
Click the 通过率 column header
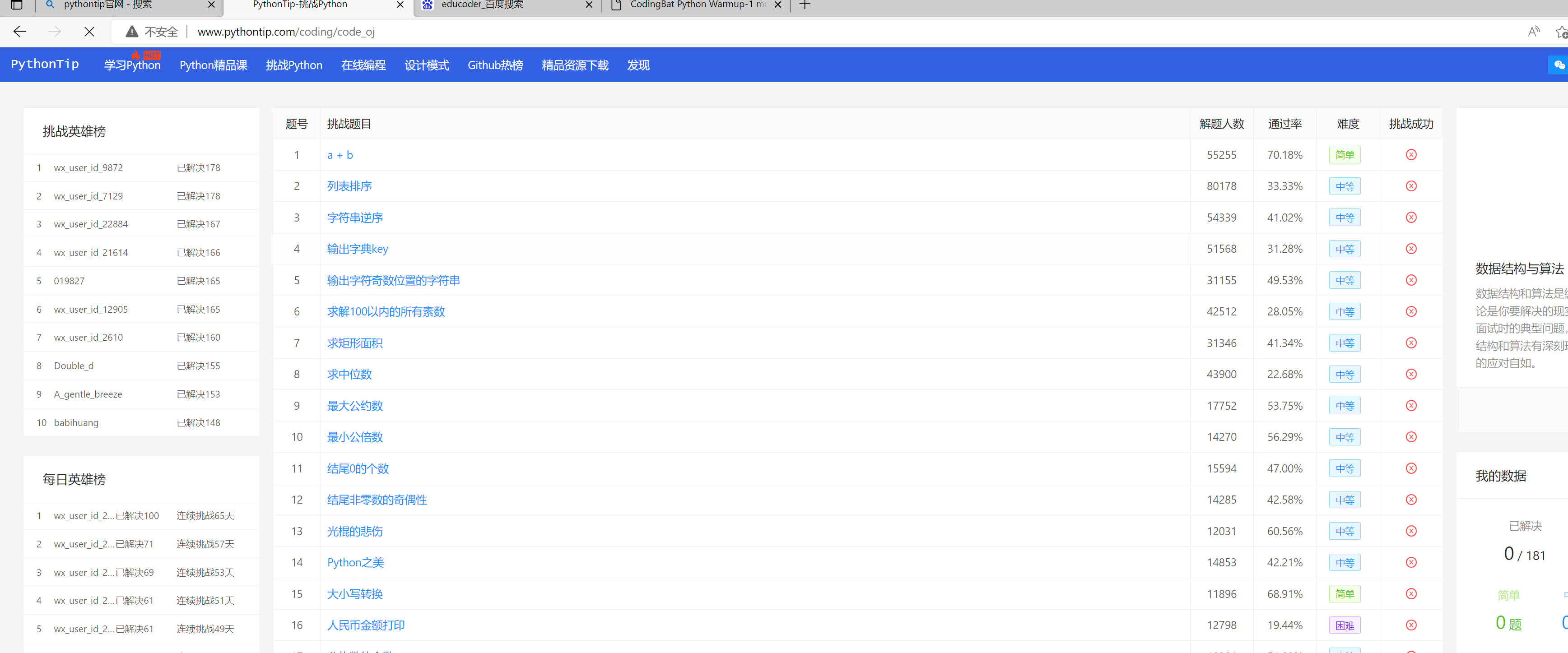pos(1284,124)
